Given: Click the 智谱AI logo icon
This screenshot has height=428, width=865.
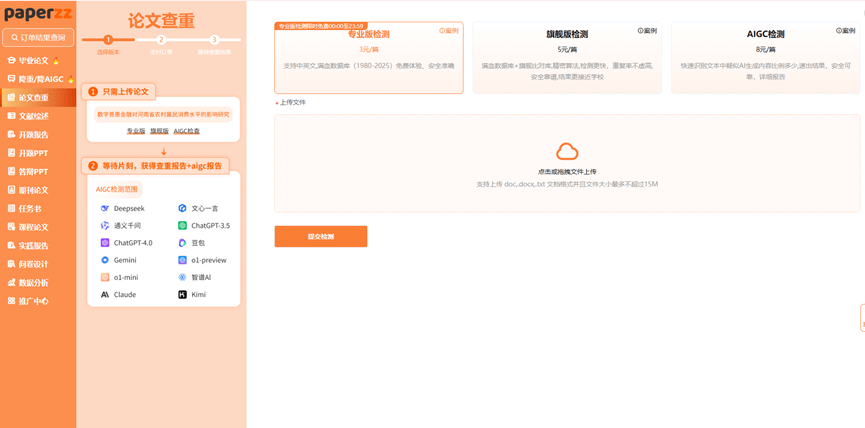Looking at the screenshot, I should [183, 277].
